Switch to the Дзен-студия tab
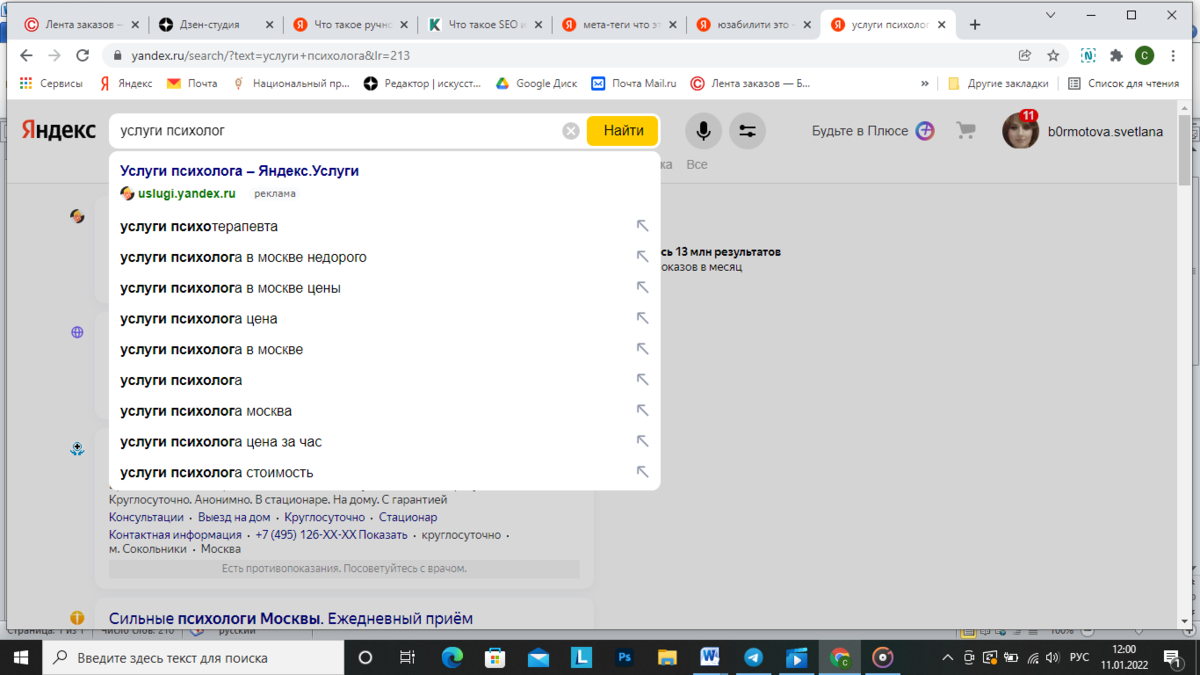The width and height of the screenshot is (1200, 675). (x=217, y=25)
